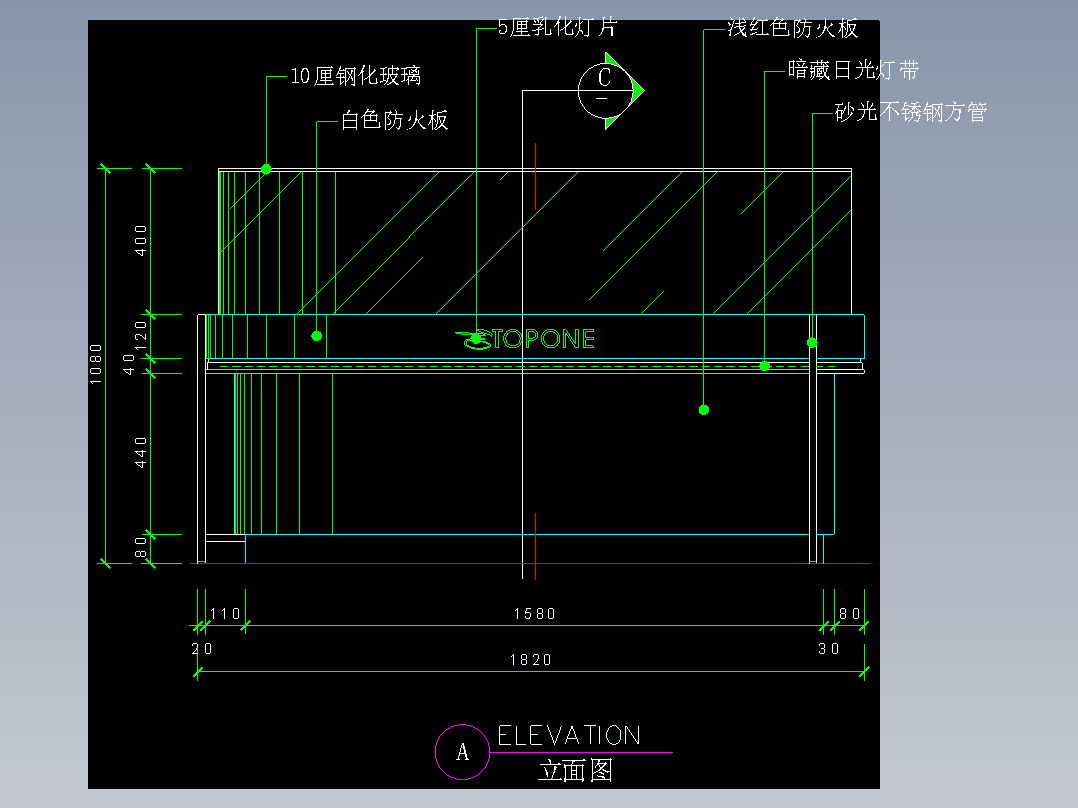Click the 120 vertical dimension value

pyautogui.click(x=141, y=336)
